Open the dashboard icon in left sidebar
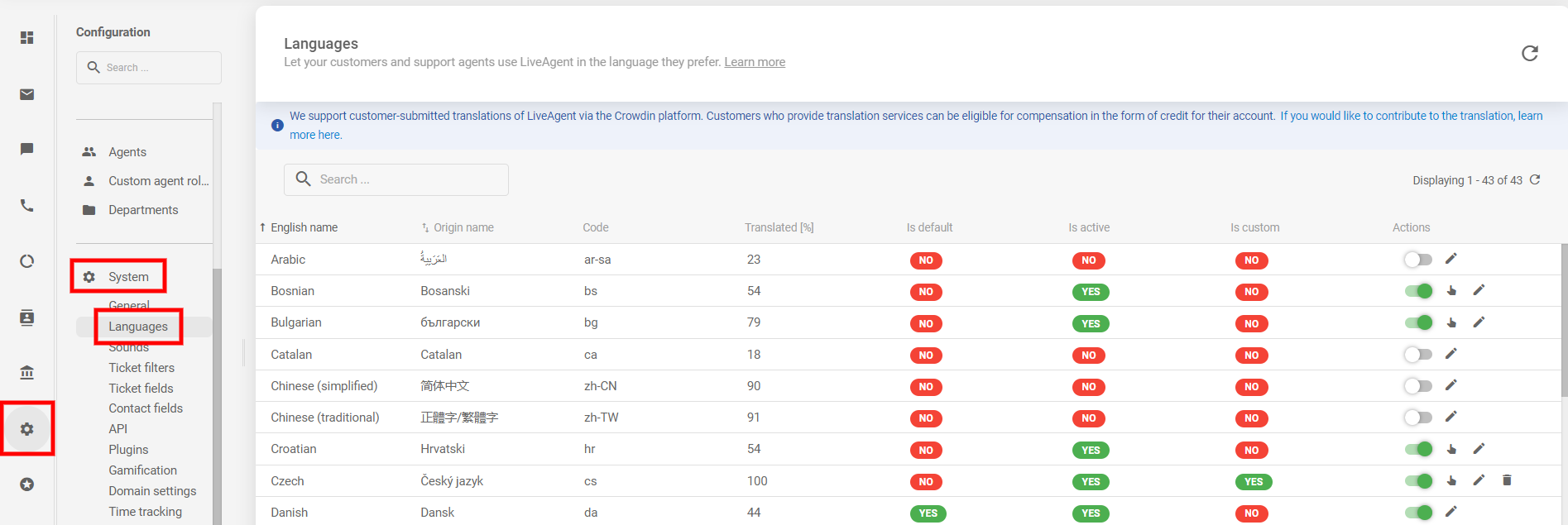 (x=27, y=38)
